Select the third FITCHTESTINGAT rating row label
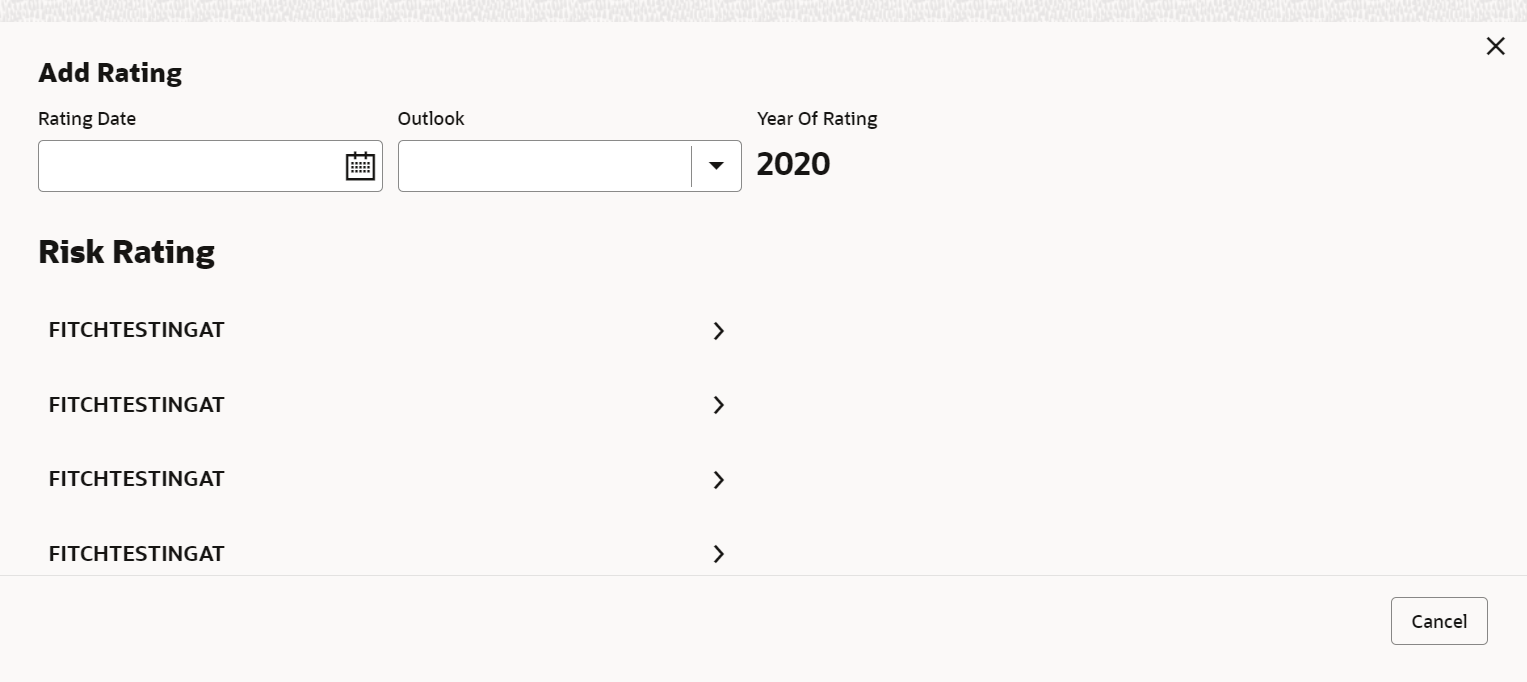Screen dimensions: 1527x682 pyautogui.click(x=137, y=479)
